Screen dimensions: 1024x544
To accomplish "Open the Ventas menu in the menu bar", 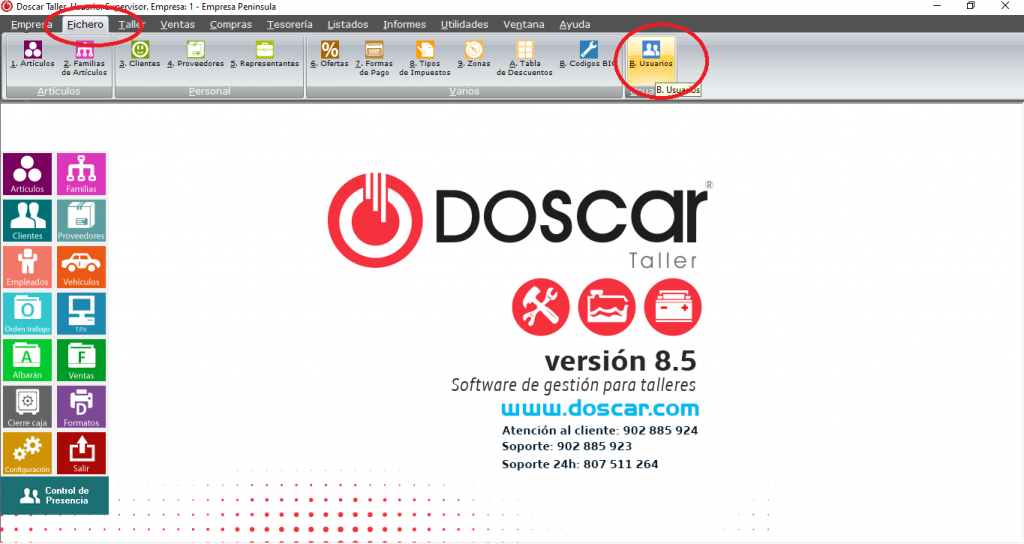I will (178, 24).
